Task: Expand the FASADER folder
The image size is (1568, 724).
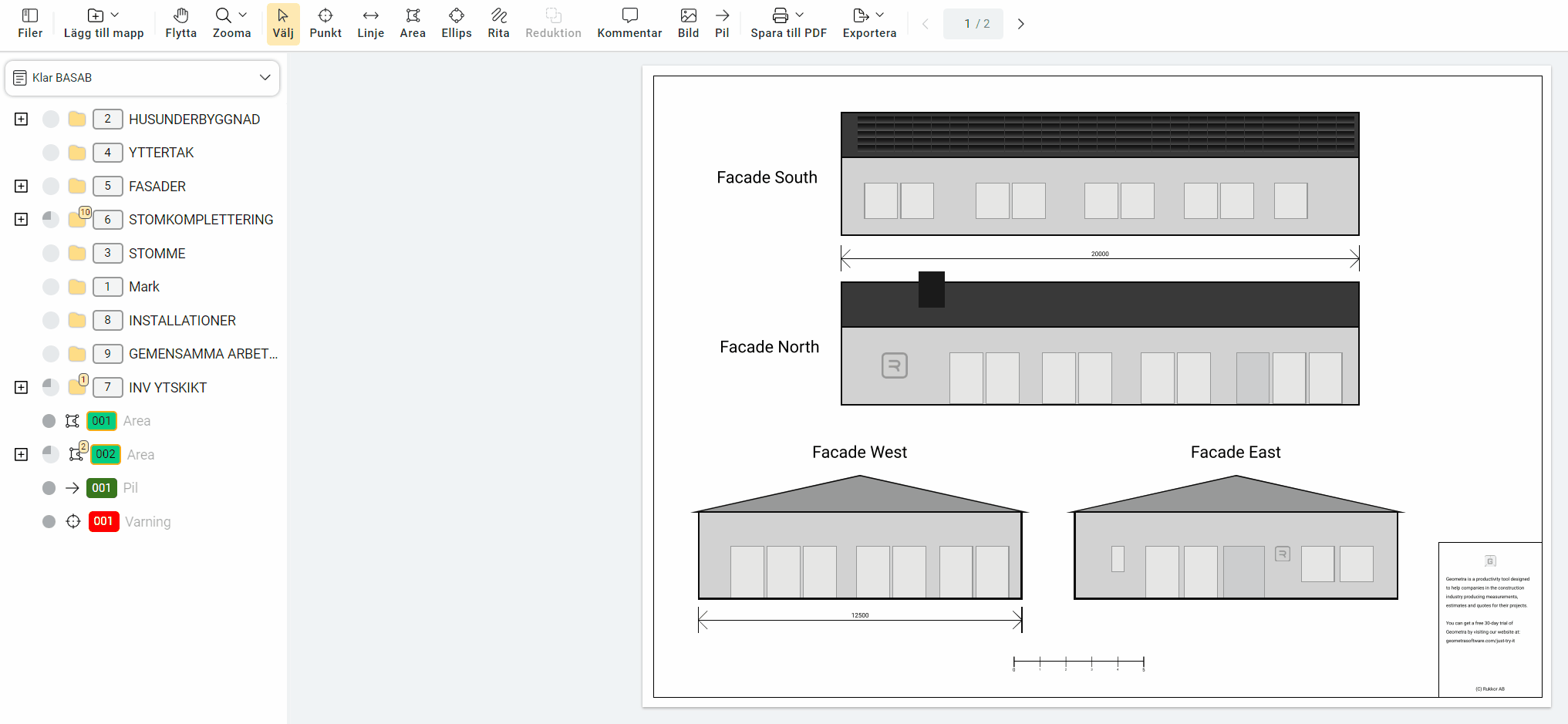Action: (22, 186)
